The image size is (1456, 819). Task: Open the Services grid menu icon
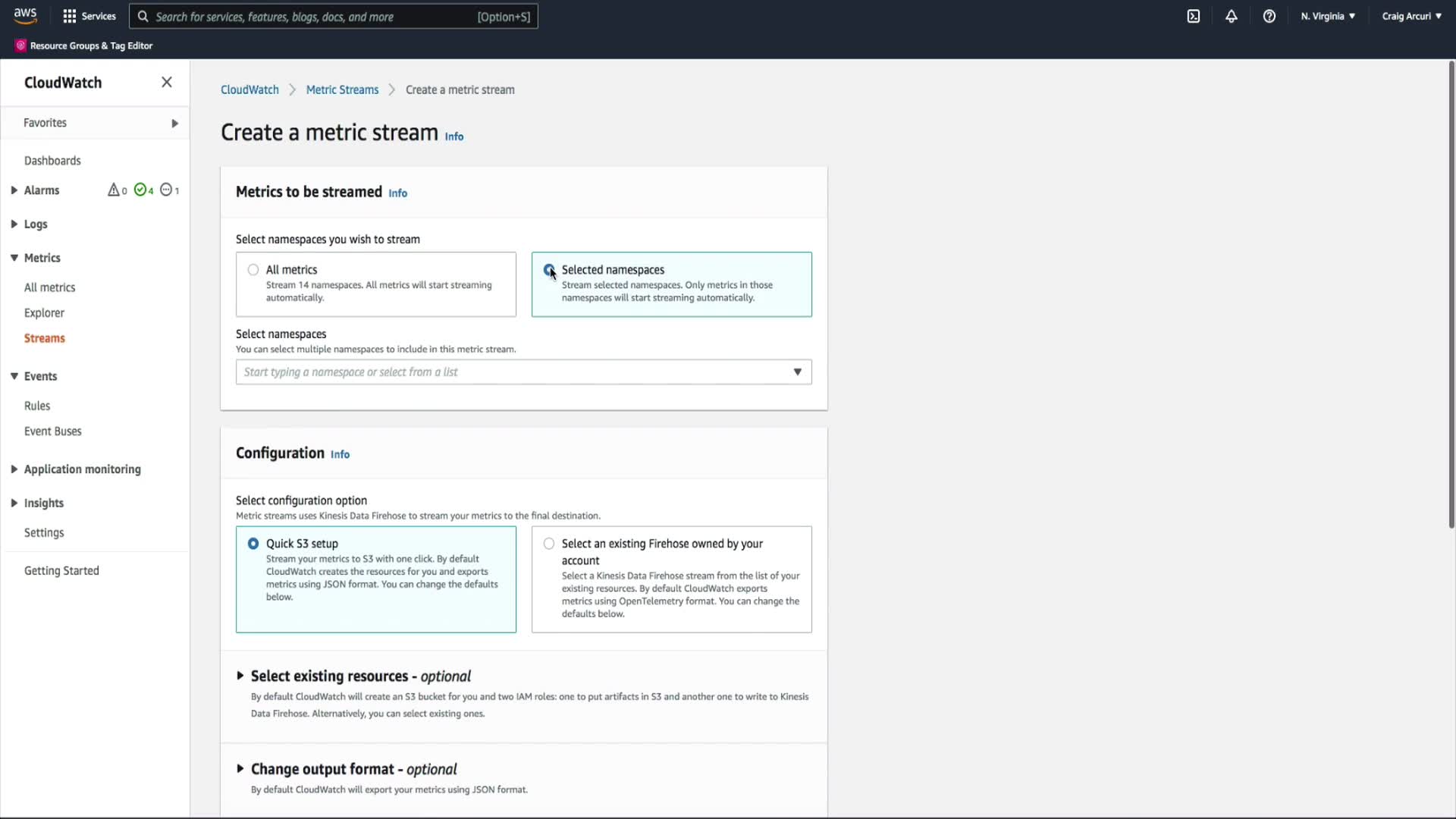point(70,16)
